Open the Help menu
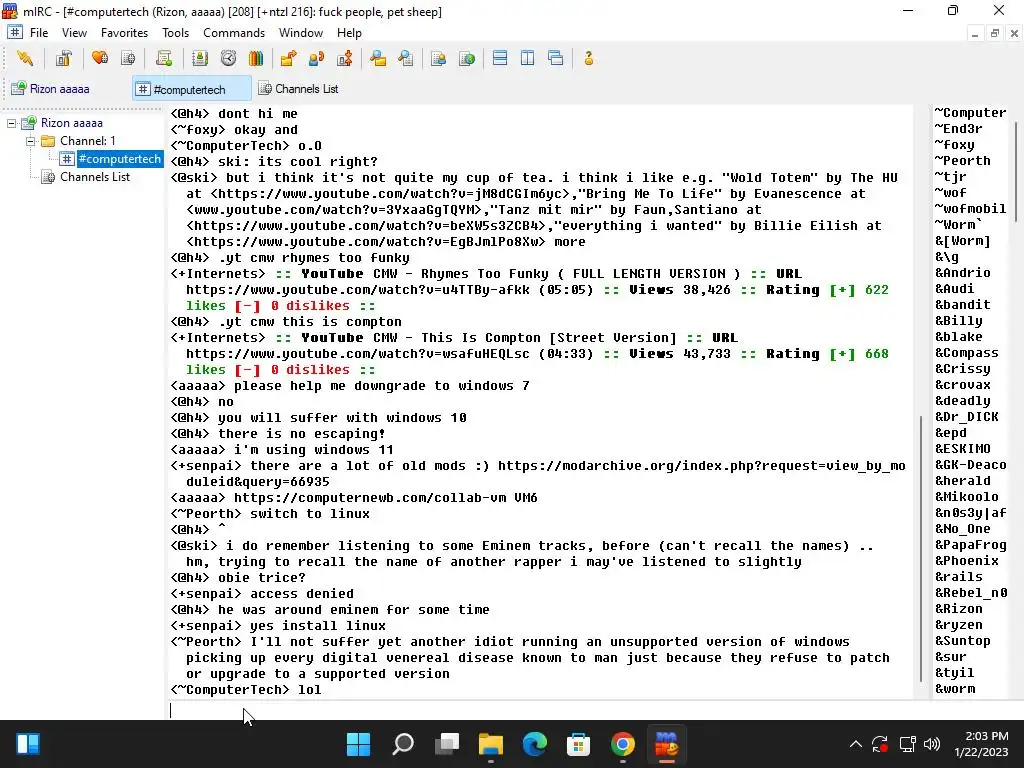 [x=349, y=33]
